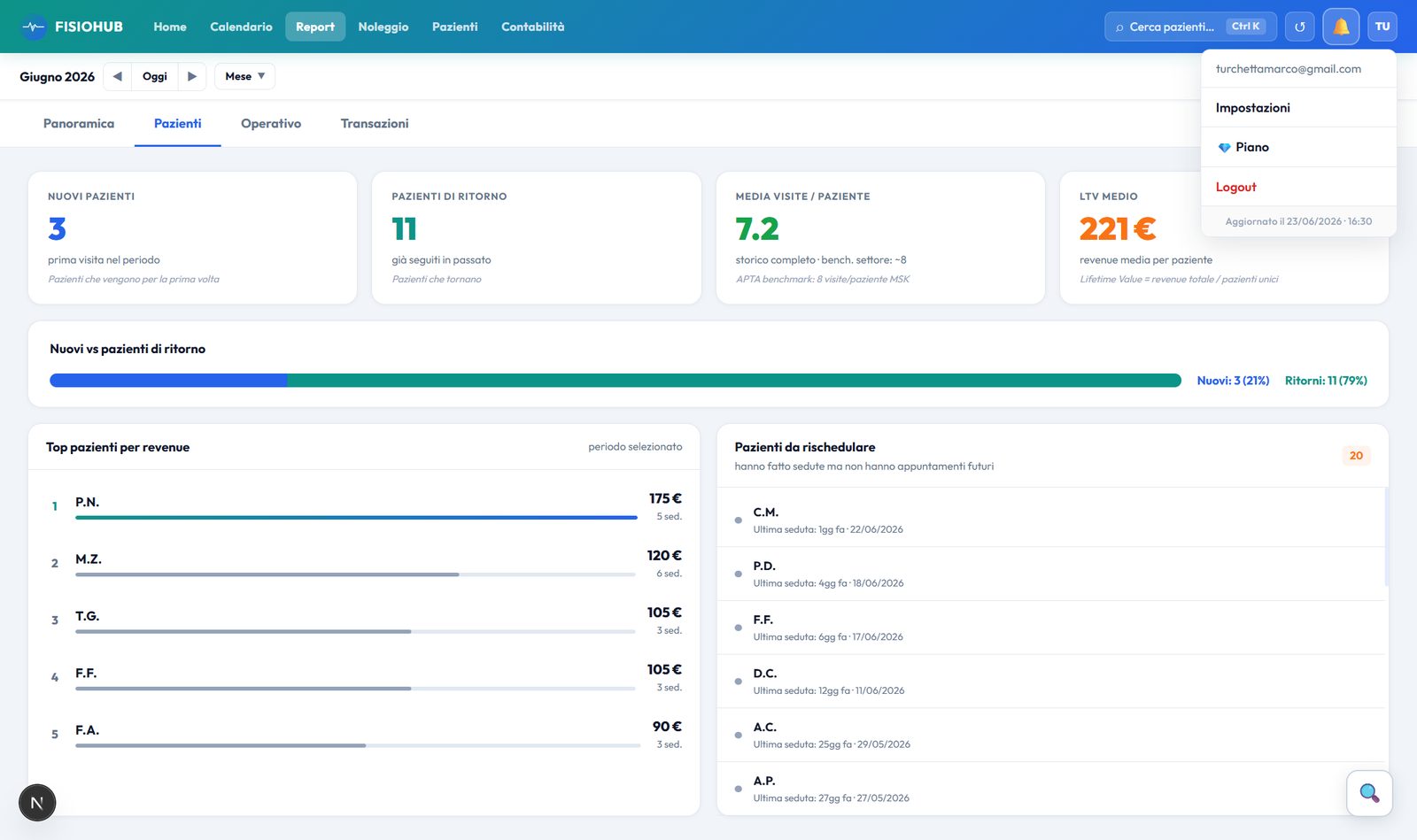Image resolution: width=1417 pixels, height=840 pixels.
Task: Select patient C.M. to reschedule
Action: pyautogui.click(x=1051, y=520)
